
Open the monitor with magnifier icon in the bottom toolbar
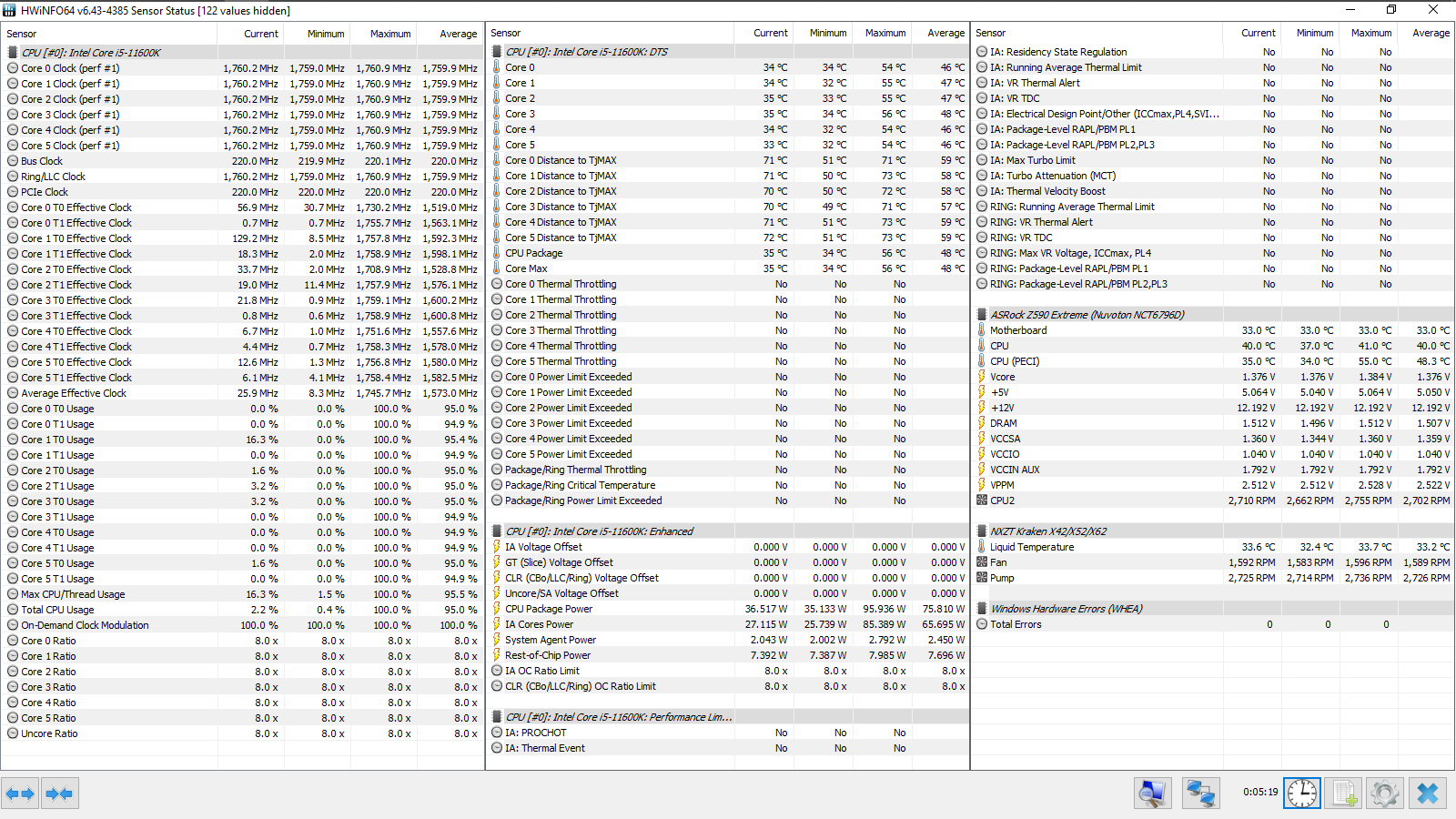tap(1153, 794)
